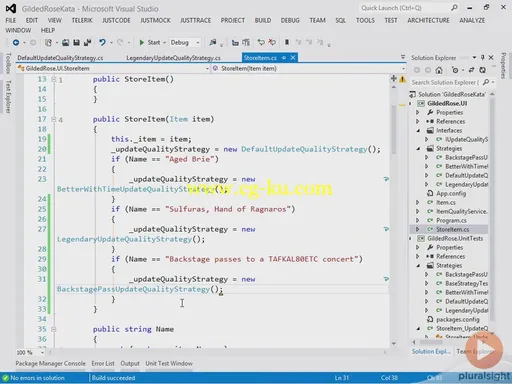This screenshot has width=512, height=384.
Task: Start debugging with the green play icon
Action: click(142, 42)
